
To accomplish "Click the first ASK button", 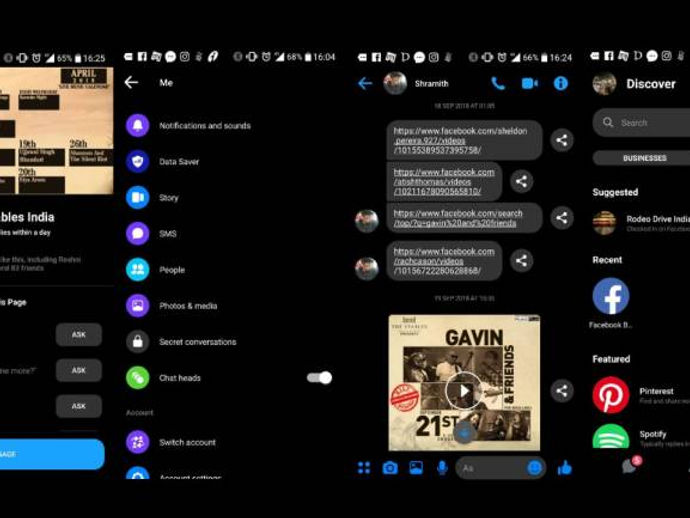I will tap(79, 334).
